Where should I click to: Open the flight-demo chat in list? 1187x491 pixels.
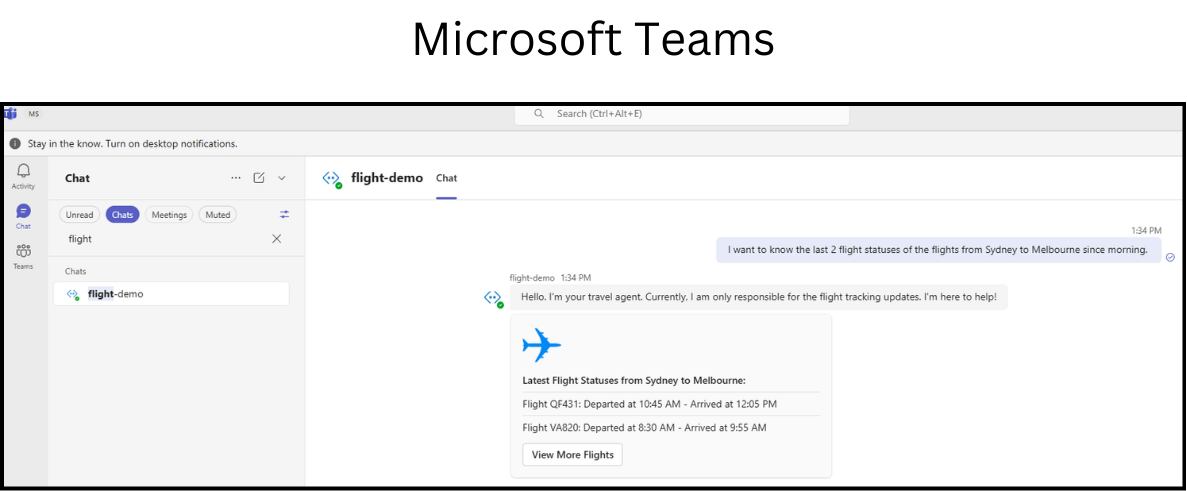point(171,294)
